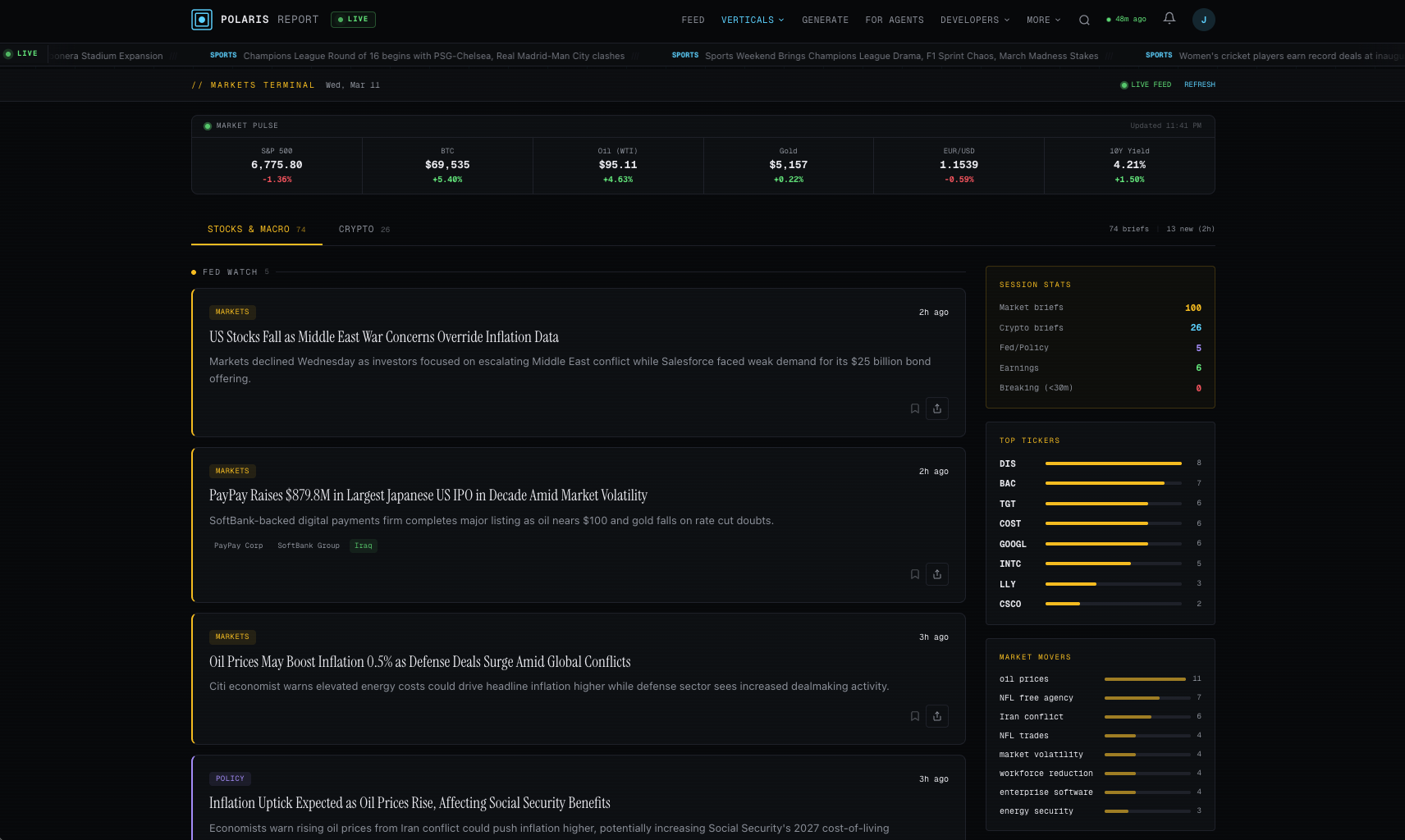The width and height of the screenshot is (1405, 840).
Task: Select the Iraq tag on the PayPay brief
Action: [363, 546]
